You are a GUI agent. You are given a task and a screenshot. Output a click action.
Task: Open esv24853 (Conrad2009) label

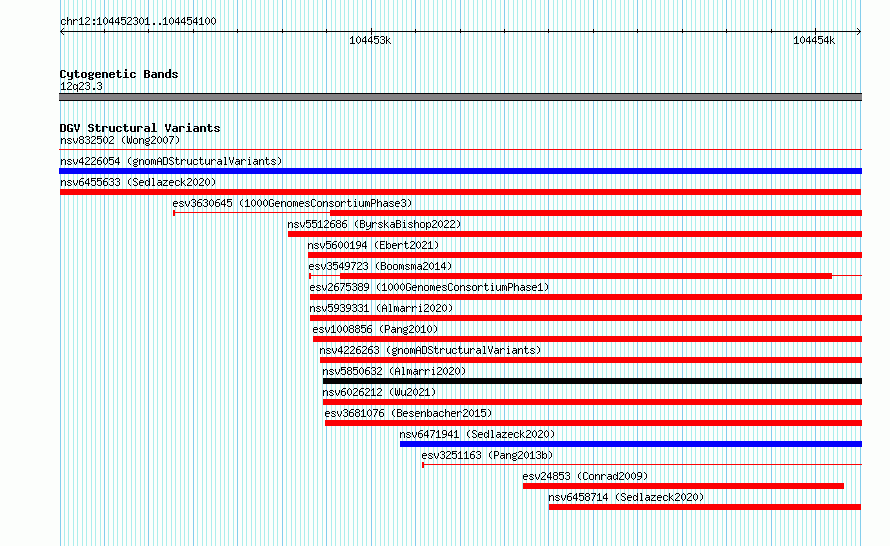coord(585,476)
